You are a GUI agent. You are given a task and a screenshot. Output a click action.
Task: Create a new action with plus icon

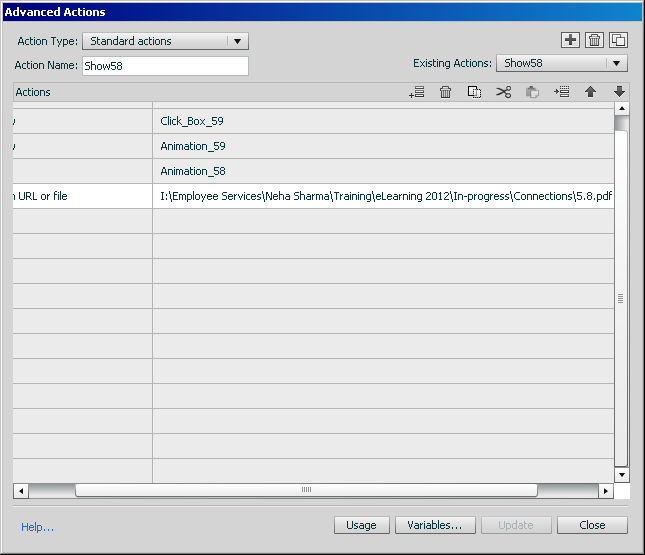tap(570, 40)
